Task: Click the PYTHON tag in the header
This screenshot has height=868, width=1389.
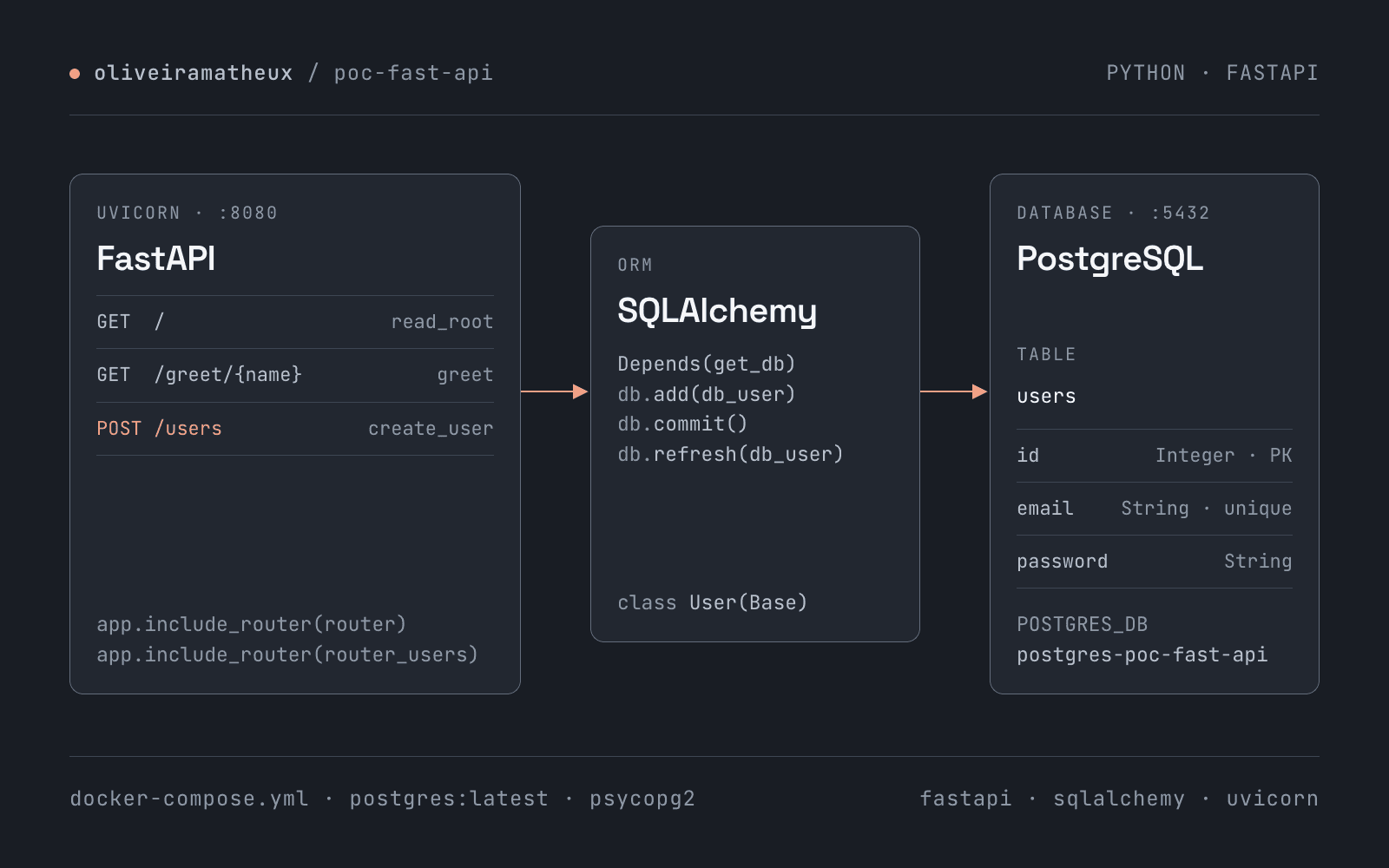Action: click(x=1146, y=73)
